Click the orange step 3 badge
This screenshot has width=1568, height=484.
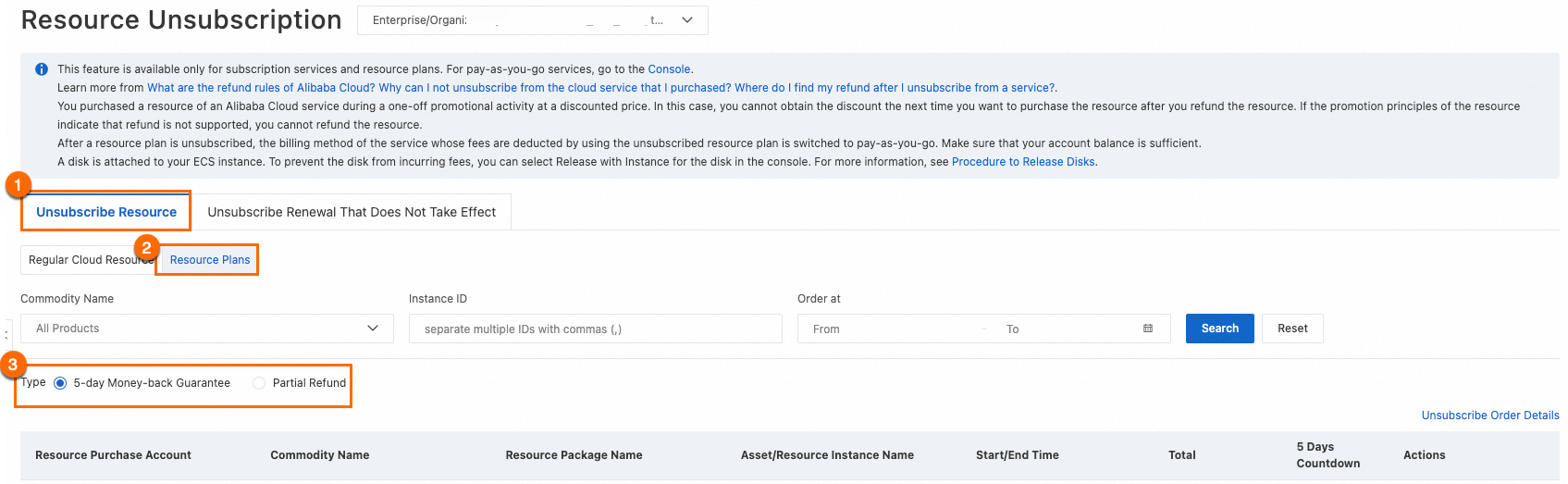[13, 365]
